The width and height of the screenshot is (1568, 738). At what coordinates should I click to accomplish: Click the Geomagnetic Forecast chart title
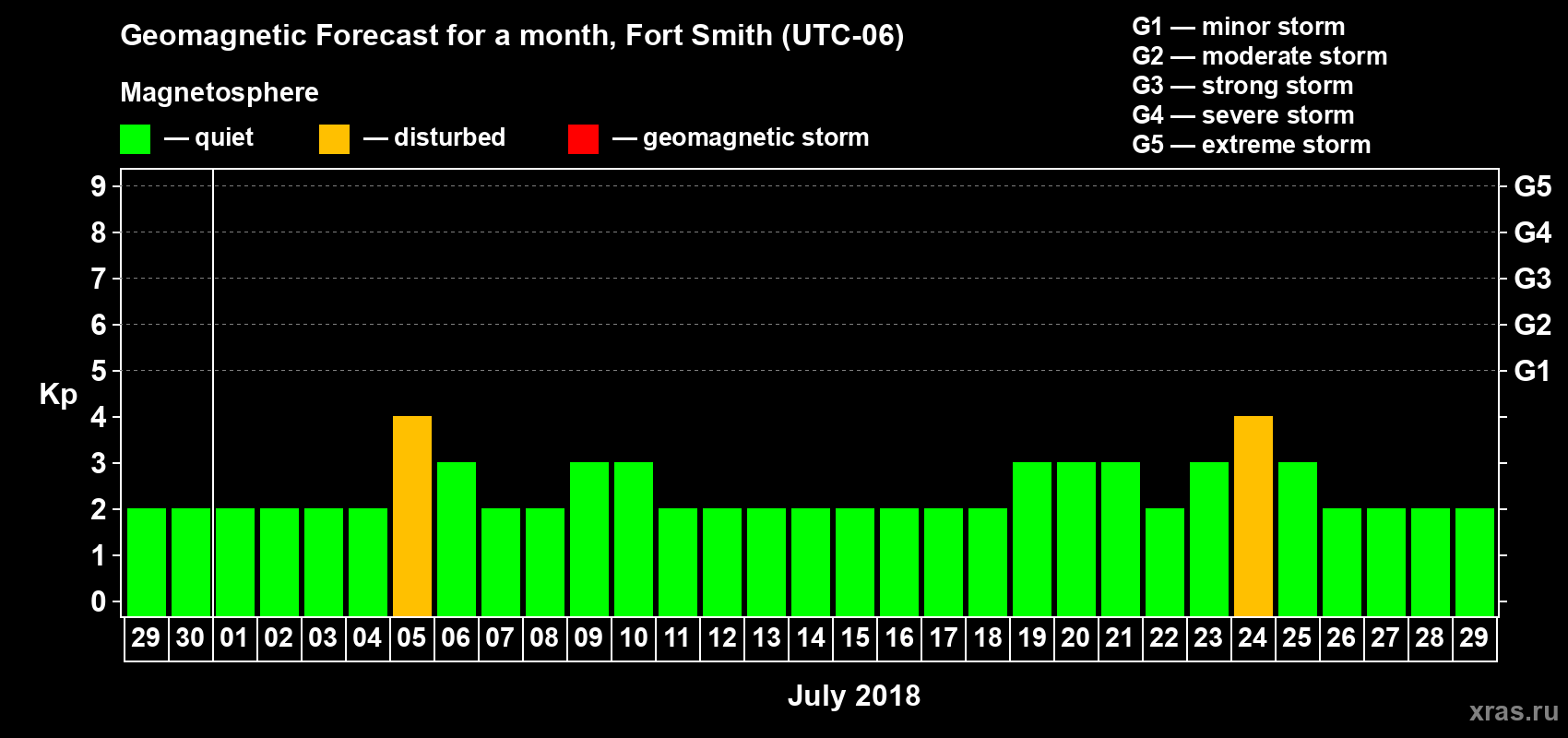(512, 35)
